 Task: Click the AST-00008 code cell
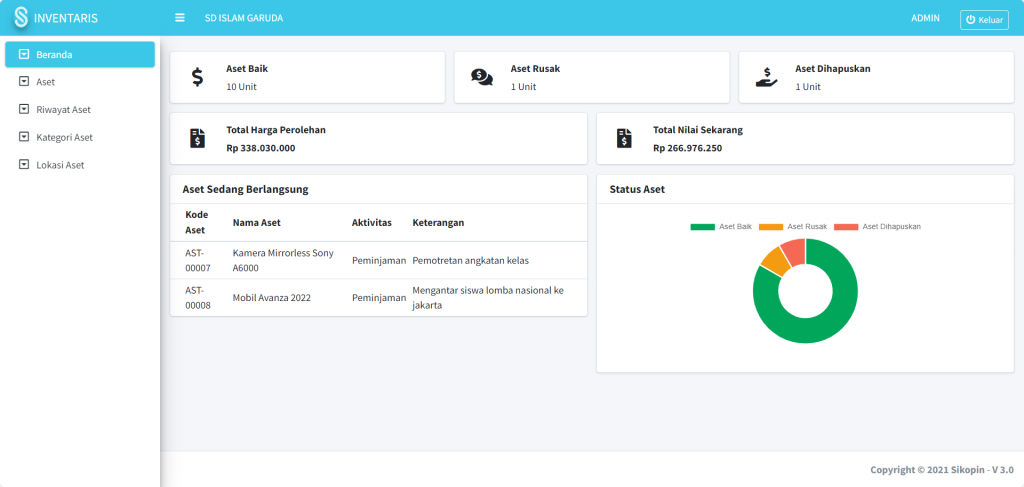(198, 298)
